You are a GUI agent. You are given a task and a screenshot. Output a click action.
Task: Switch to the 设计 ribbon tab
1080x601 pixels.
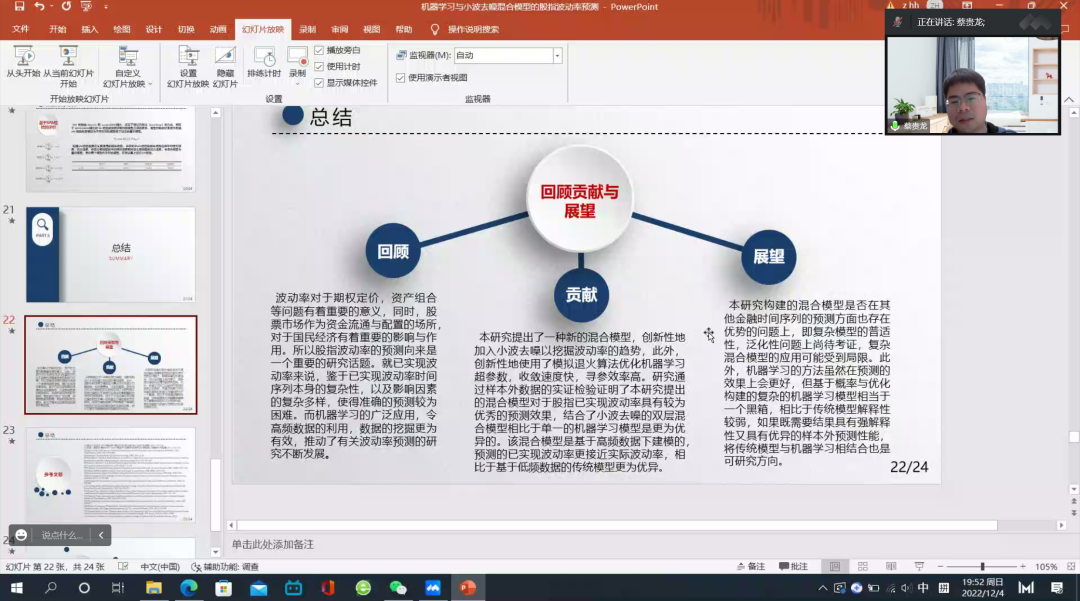coord(154,29)
